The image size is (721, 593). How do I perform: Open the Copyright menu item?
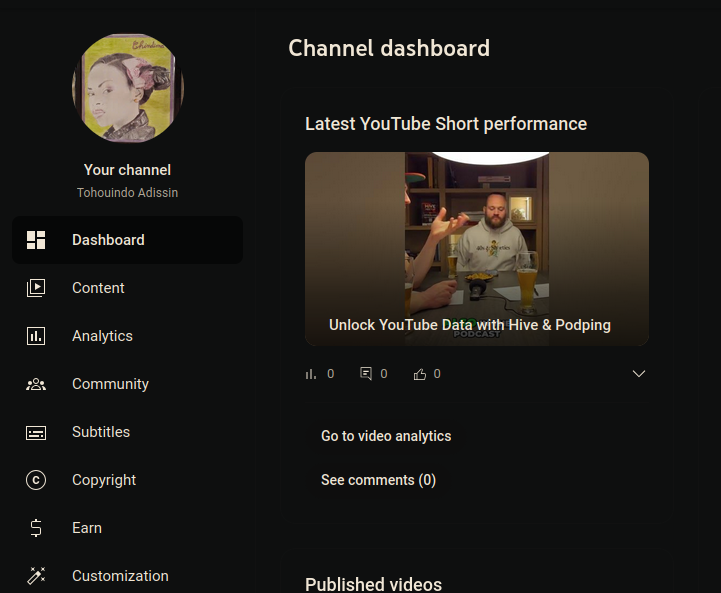coord(127,480)
